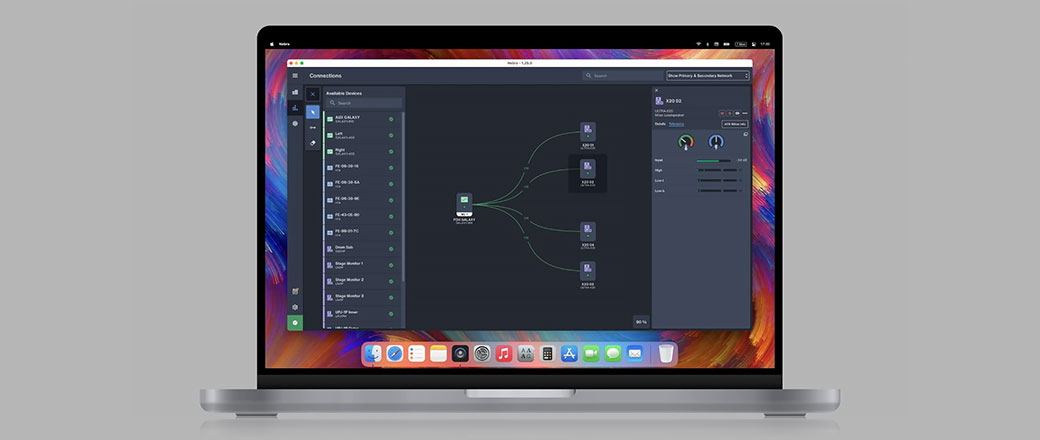This screenshot has width=1040, height=440.
Task: Select the connect devices link tool
Action: [x=312, y=127]
